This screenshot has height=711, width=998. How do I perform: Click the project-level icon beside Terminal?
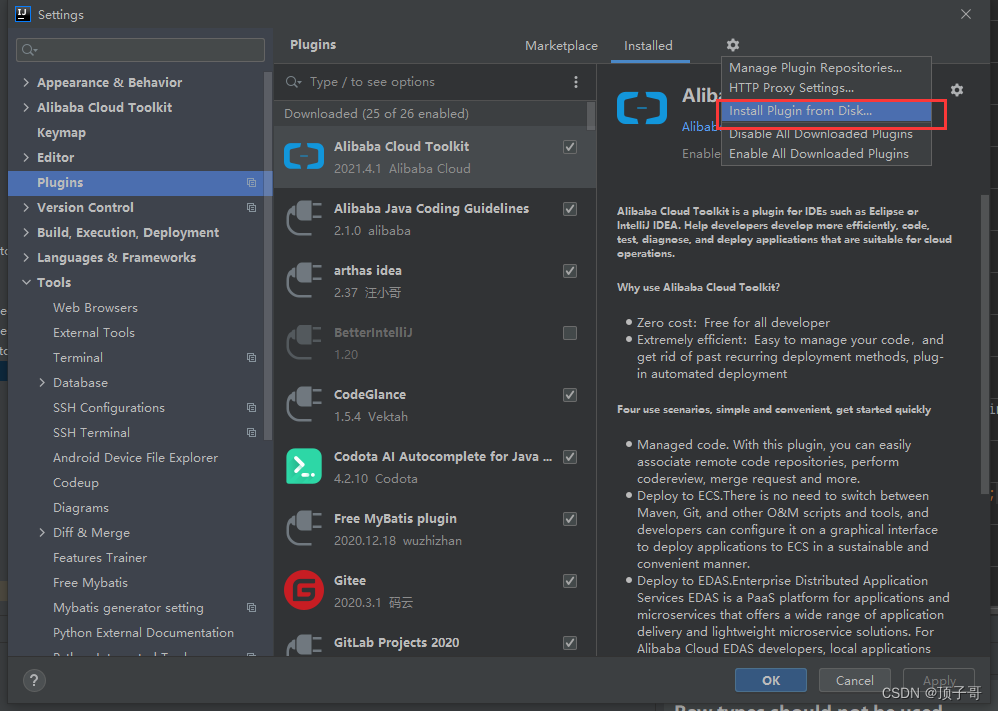[x=251, y=358]
